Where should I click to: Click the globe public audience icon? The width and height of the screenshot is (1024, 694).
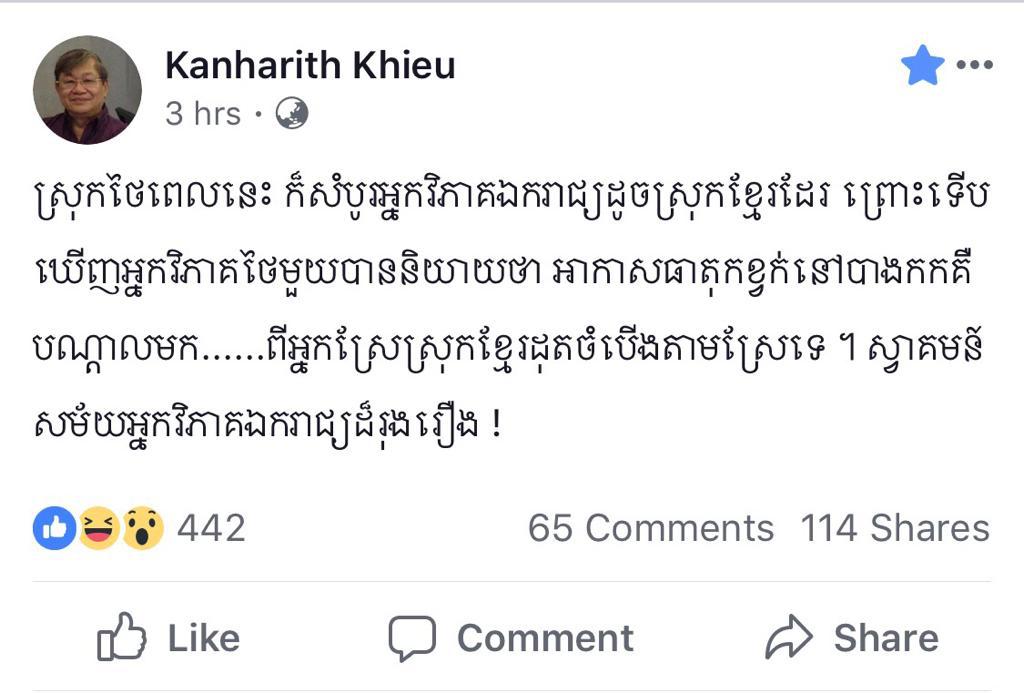[x=292, y=114]
